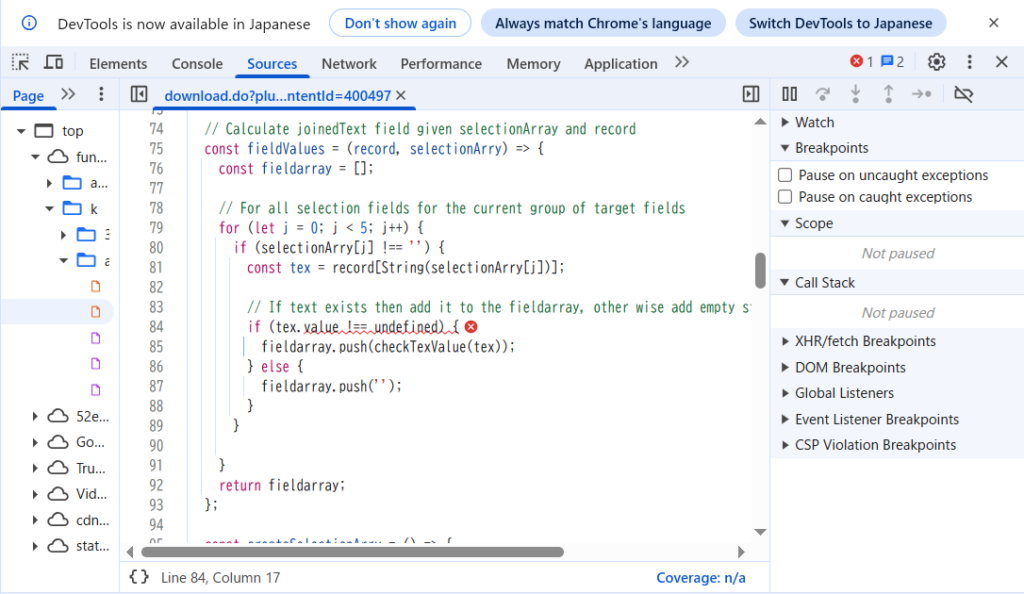Switch to the Network tab

[x=349, y=63]
